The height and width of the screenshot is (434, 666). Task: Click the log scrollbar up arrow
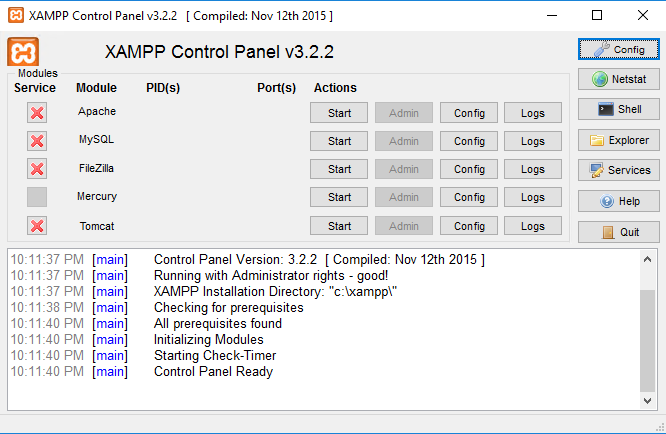(x=647, y=259)
